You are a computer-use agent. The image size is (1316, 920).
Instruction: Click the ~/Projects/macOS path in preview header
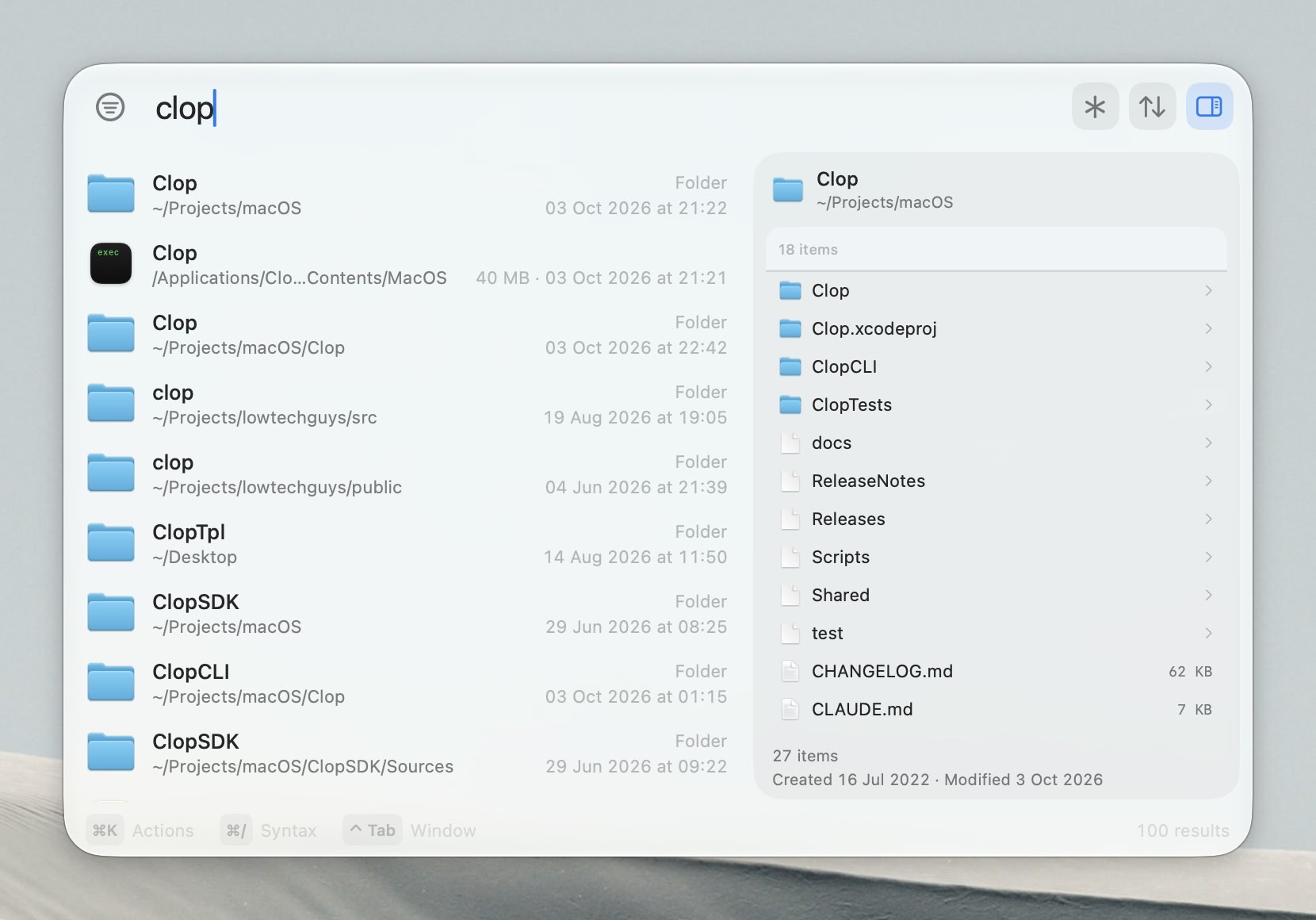coord(885,202)
